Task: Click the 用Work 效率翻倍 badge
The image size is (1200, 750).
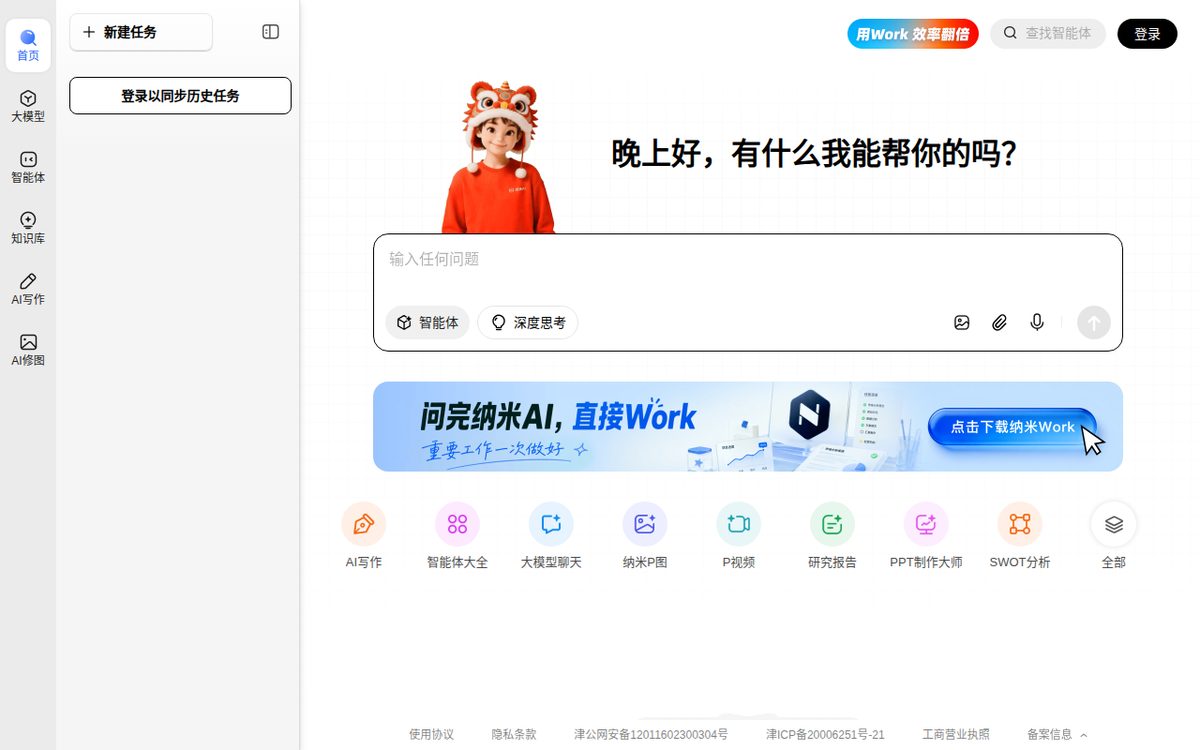Action: (x=913, y=34)
